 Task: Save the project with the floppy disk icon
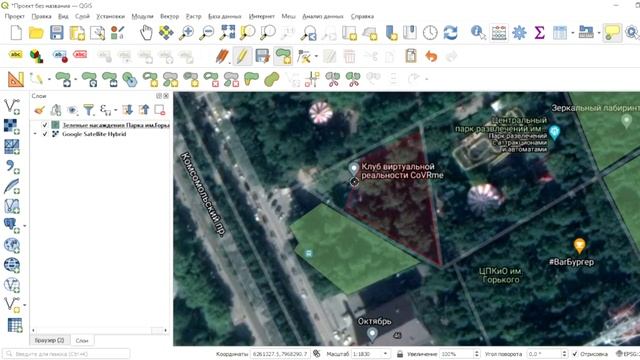[x=56, y=33]
